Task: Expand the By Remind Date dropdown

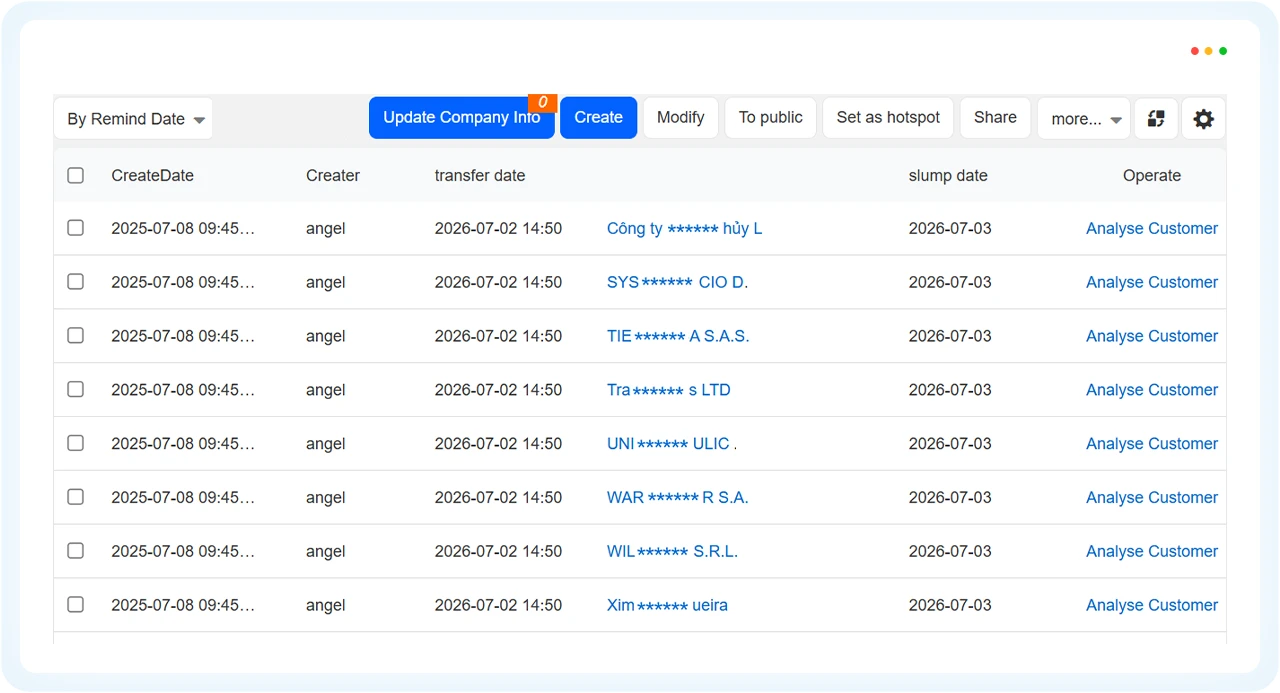Action: 133,119
